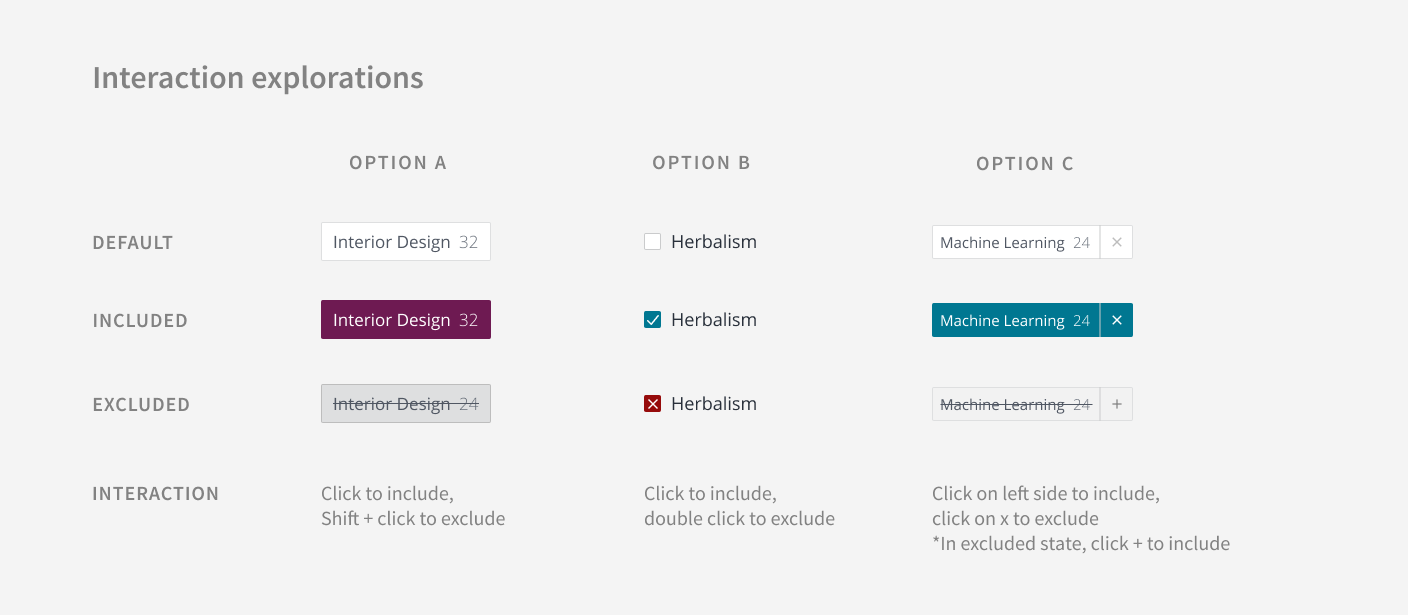Image resolution: width=1408 pixels, height=615 pixels.
Task: Click the Interaction explorations title
Action: [x=258, y=78]
